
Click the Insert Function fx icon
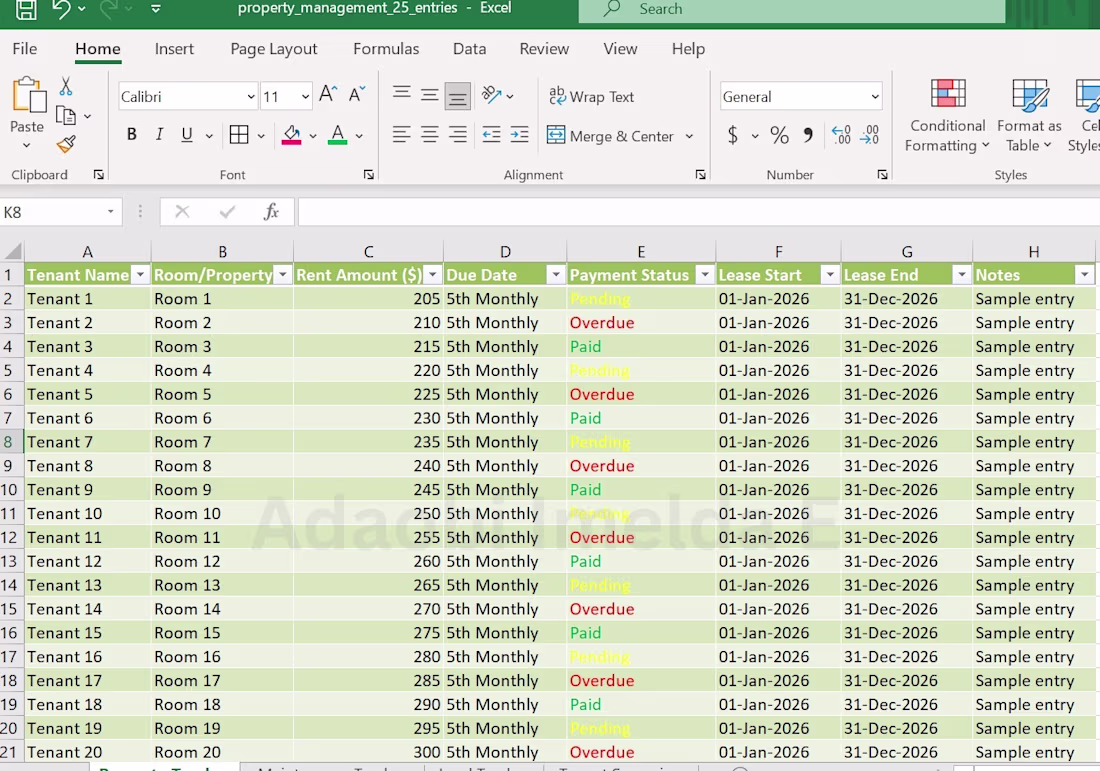tap(271, 211)
